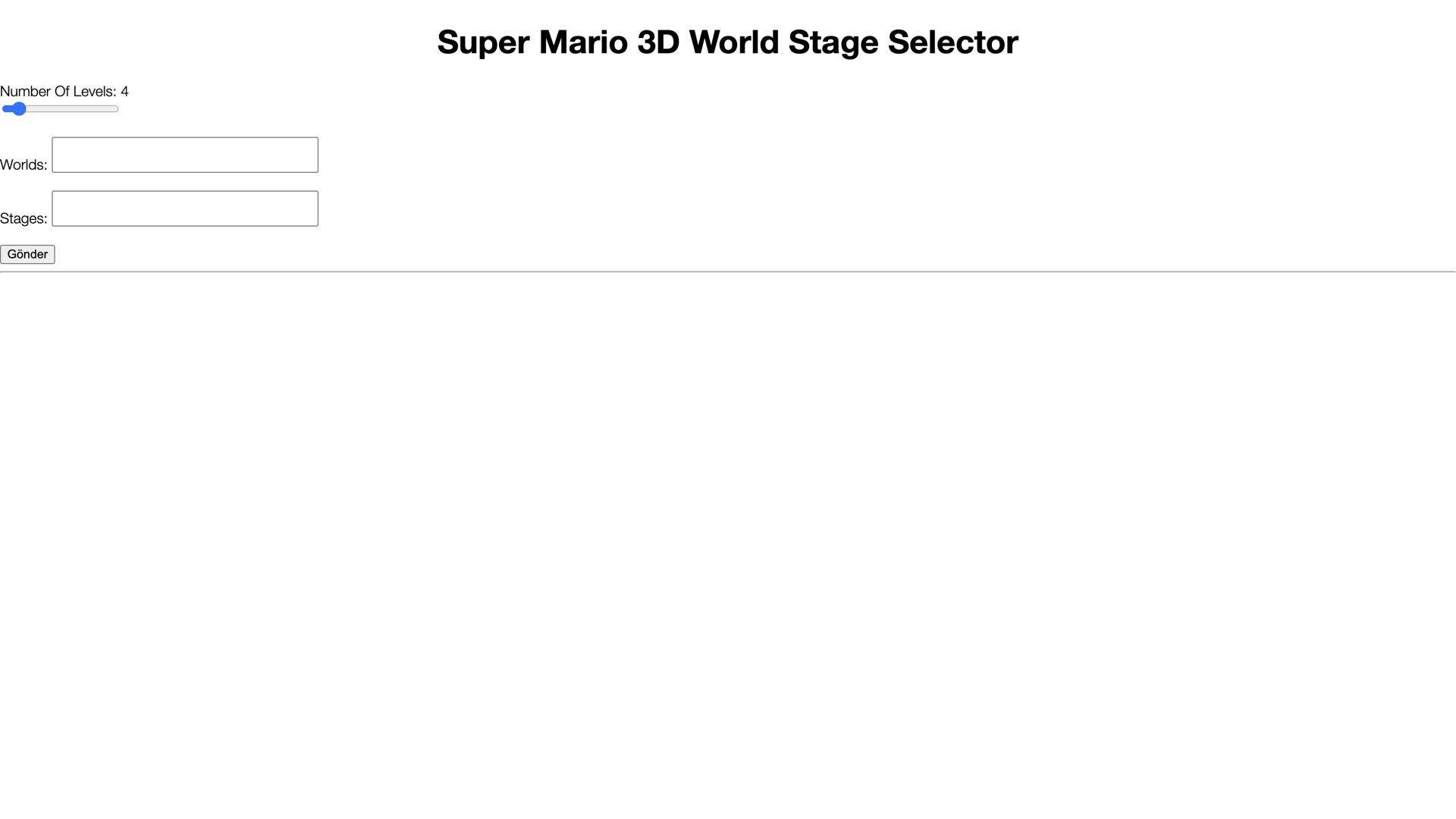Click the far right end of the levels slider
The width and height of the screenshot is (1456, 819).
pos(116,109)
